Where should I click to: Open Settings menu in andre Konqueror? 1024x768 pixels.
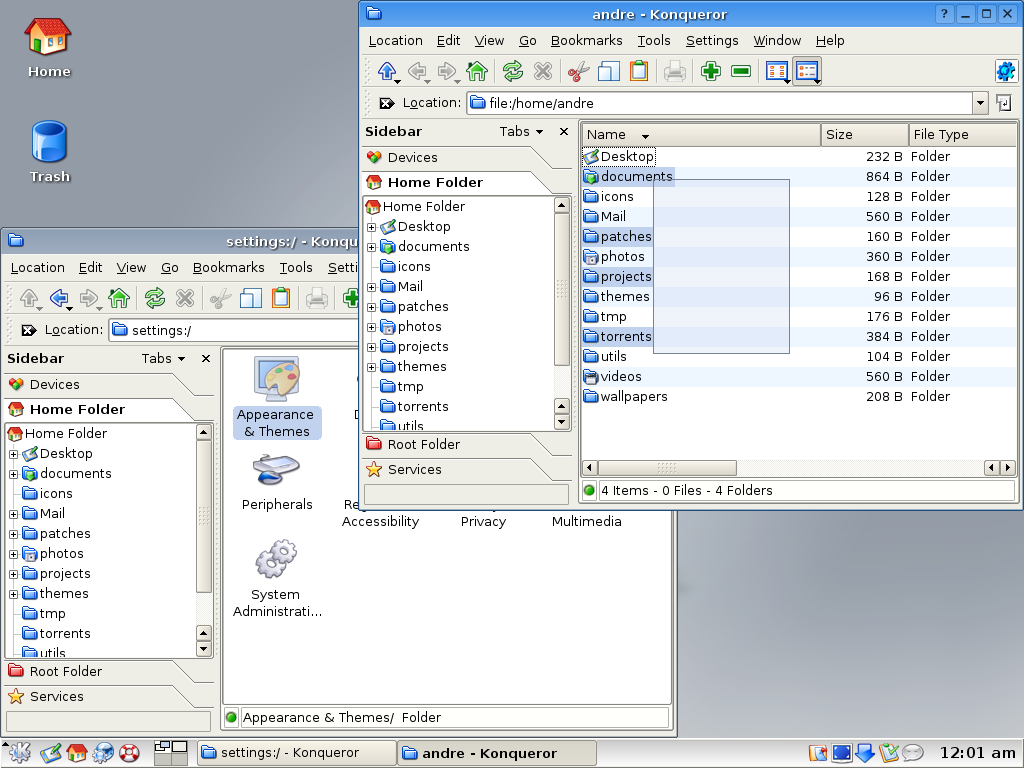712,40
